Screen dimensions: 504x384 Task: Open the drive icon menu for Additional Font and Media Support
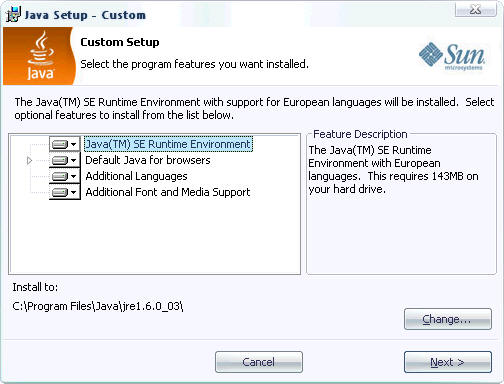click(65, 192)
